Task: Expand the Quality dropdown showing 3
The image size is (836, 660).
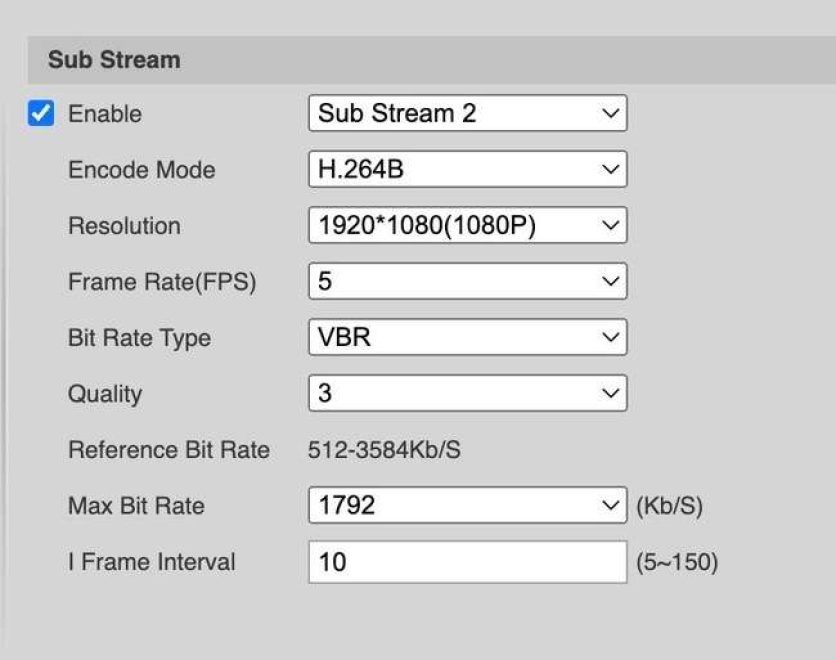Action: (x=467, y=394)
